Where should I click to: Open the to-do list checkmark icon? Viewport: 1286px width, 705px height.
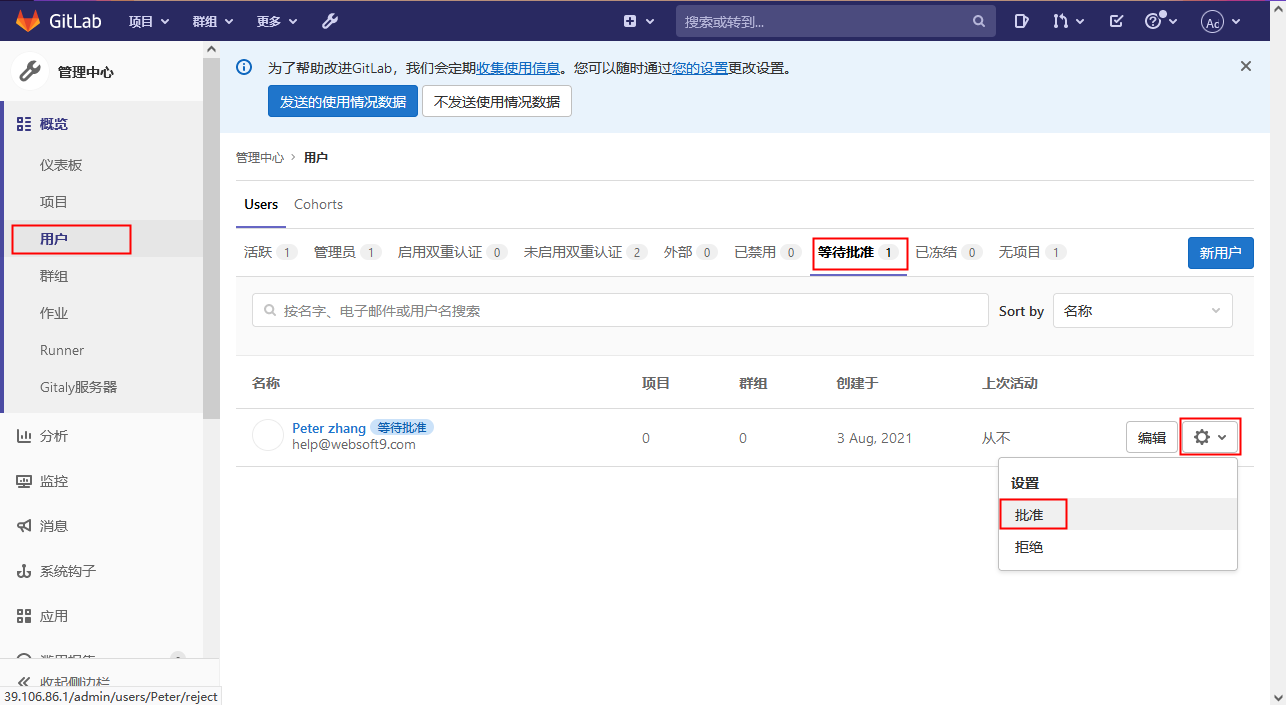pos(1116,21)
